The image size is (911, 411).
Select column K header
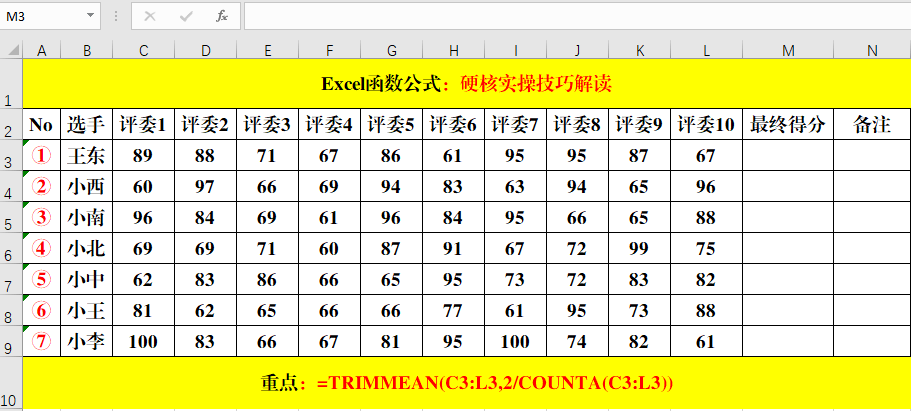pyautogui.click(x=640, y=51)
